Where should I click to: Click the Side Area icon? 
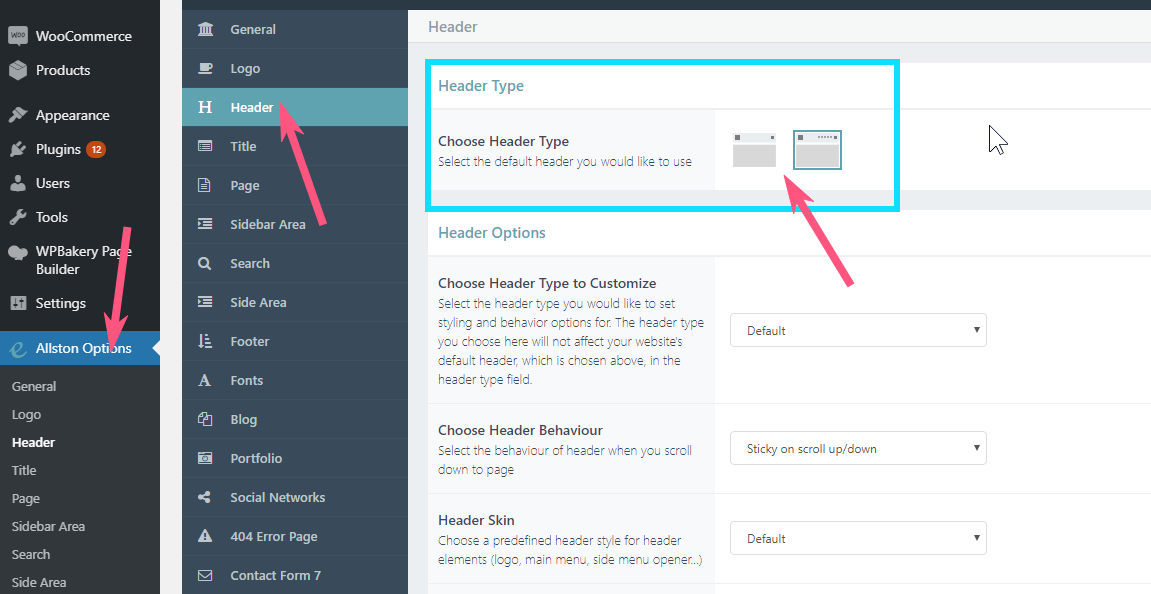[x=206, y=302]
